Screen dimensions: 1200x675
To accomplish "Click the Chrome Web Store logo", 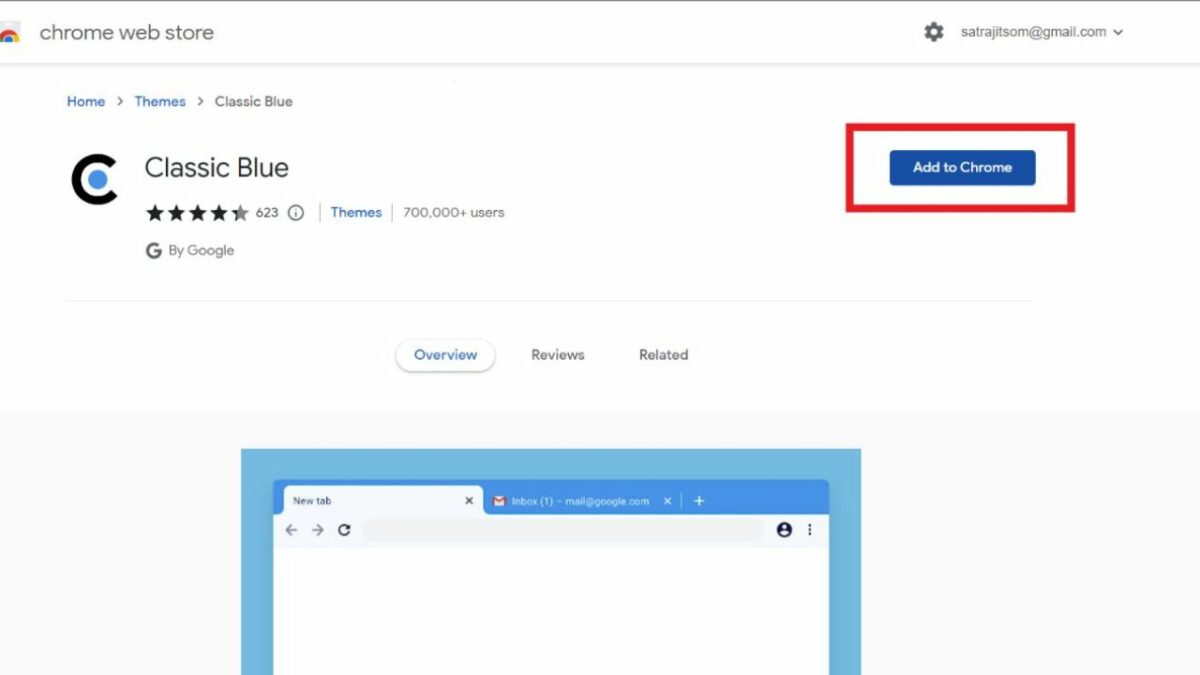I will tap(13, 32).
